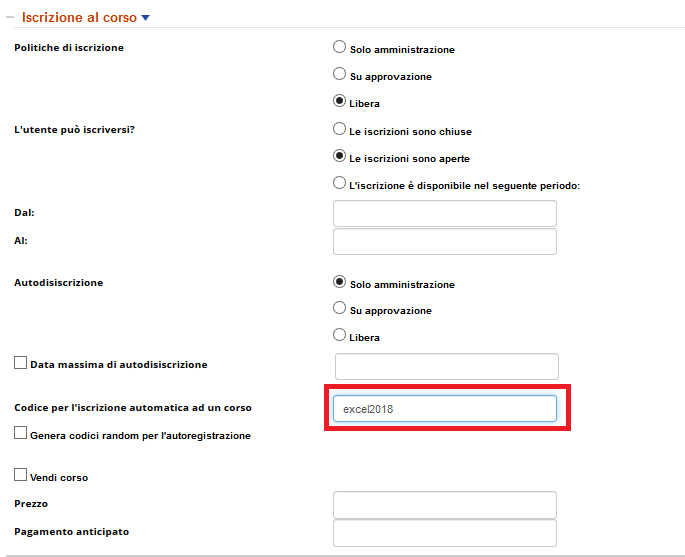
Task: Click the 'Al:' date field
Action: 444,242
